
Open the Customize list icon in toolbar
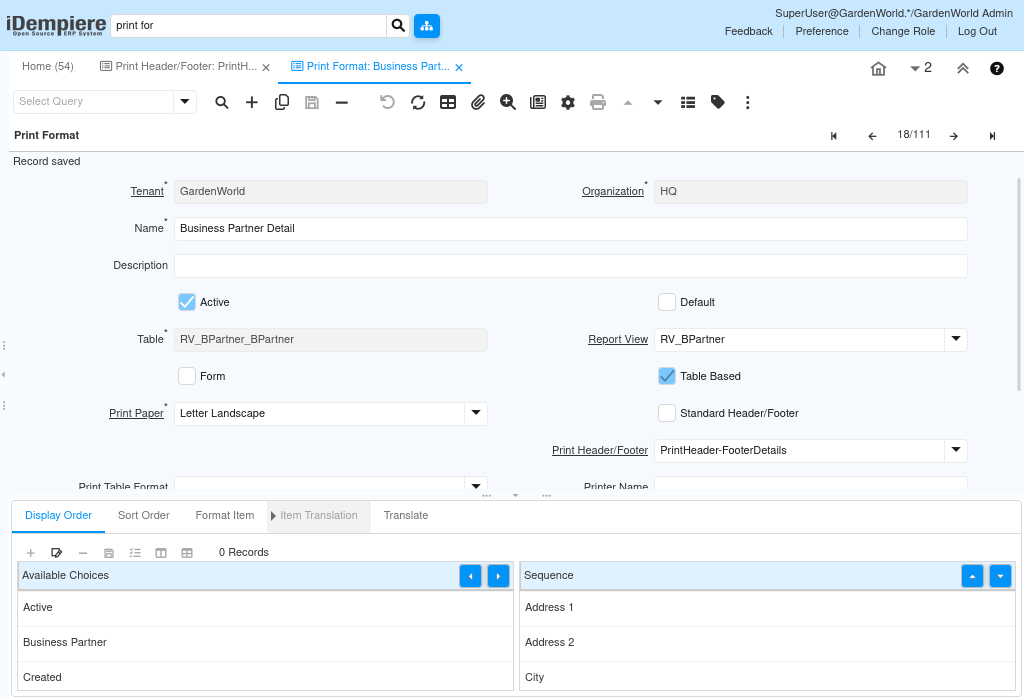[x=688, y=103]
